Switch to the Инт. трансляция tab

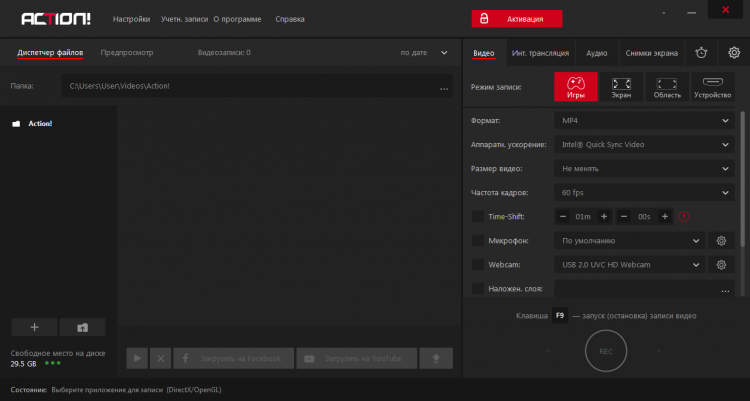(x=540, y=53)
